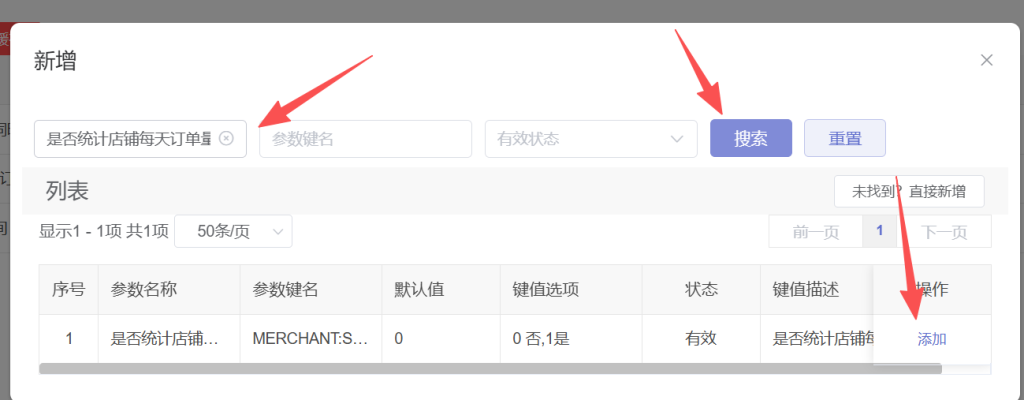Screen dimensions: 1024x400
Task: Click 未找到？直接新增 button
Action: tap(908, 191)
